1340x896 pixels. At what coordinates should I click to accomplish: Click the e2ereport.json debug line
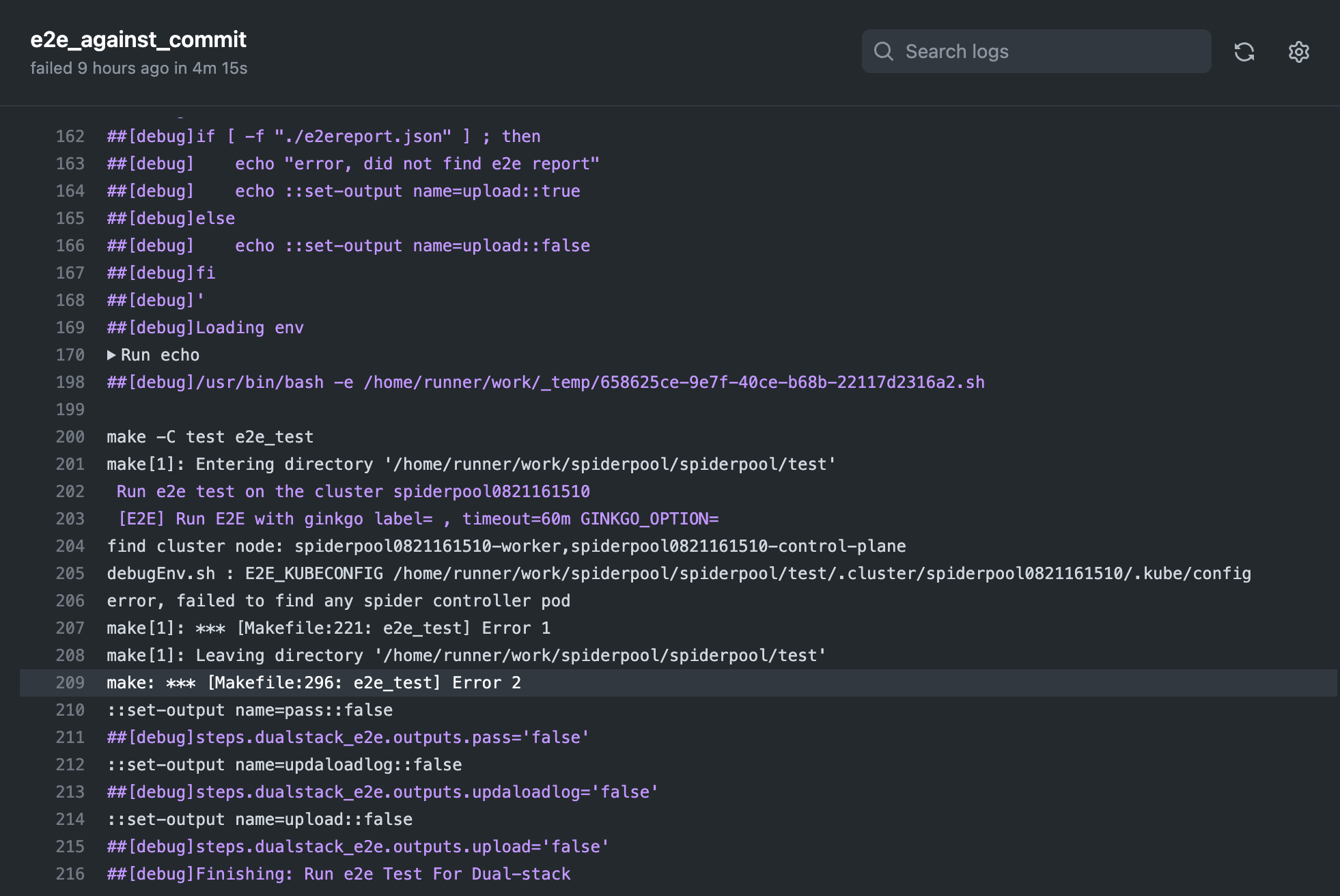(x=322, y=136)
